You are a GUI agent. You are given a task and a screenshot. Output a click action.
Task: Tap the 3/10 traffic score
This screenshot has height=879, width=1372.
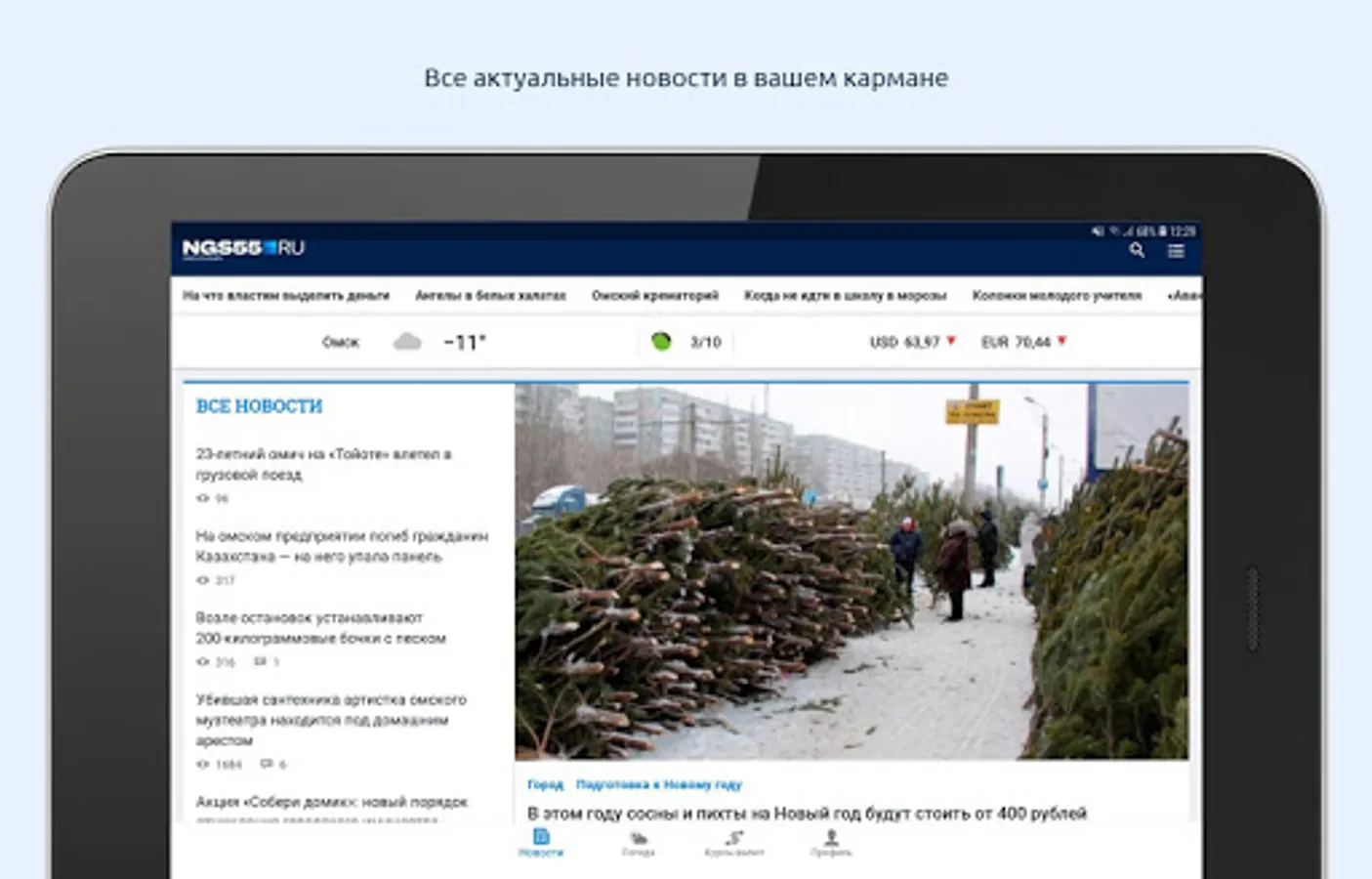pyautogui.click(x=705, y=342)
